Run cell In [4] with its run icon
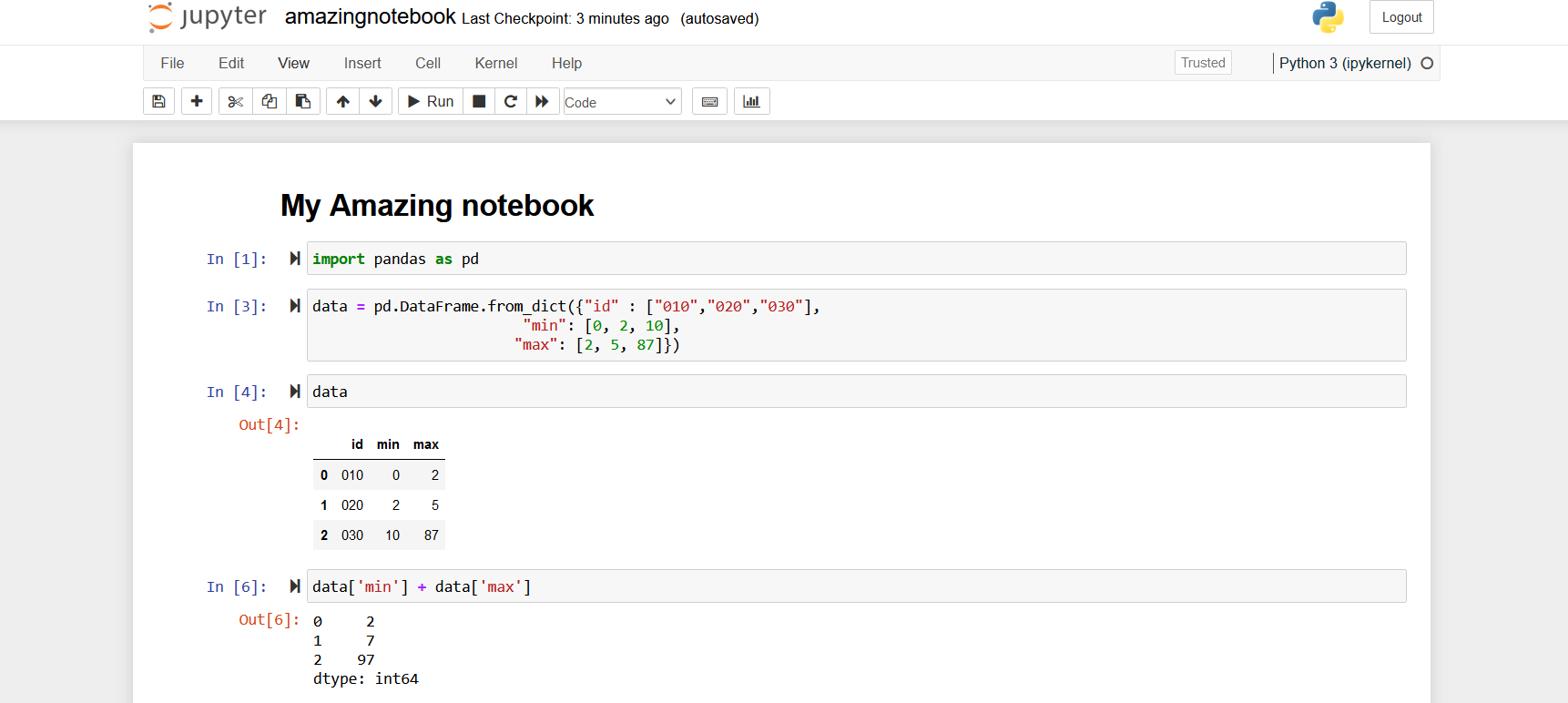 [295, 392]
